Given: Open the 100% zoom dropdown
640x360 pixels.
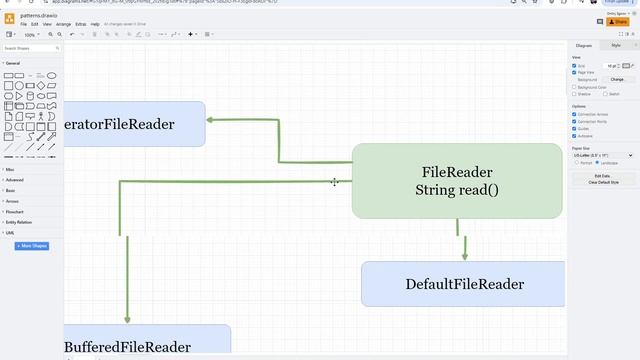Looking at the screenshot, I should point(32,35).
